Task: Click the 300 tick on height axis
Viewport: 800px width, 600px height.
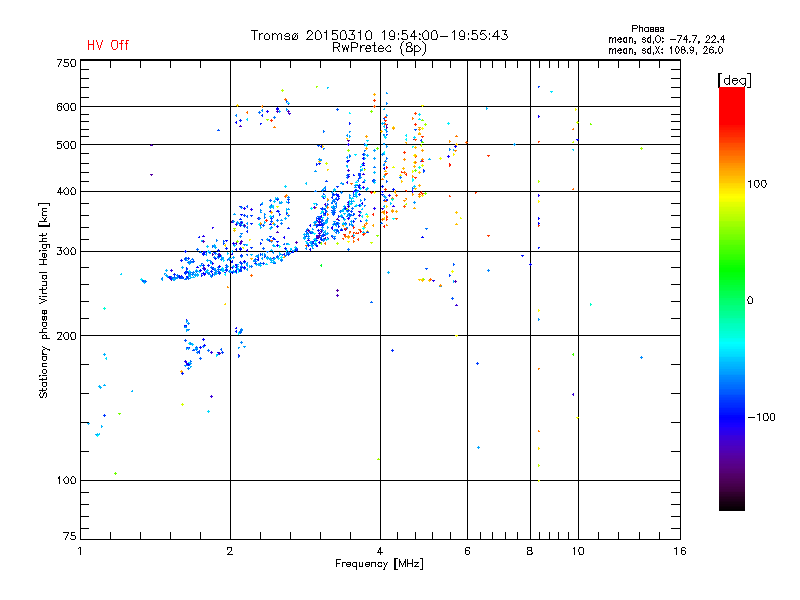Action: (x=67, y=251)
